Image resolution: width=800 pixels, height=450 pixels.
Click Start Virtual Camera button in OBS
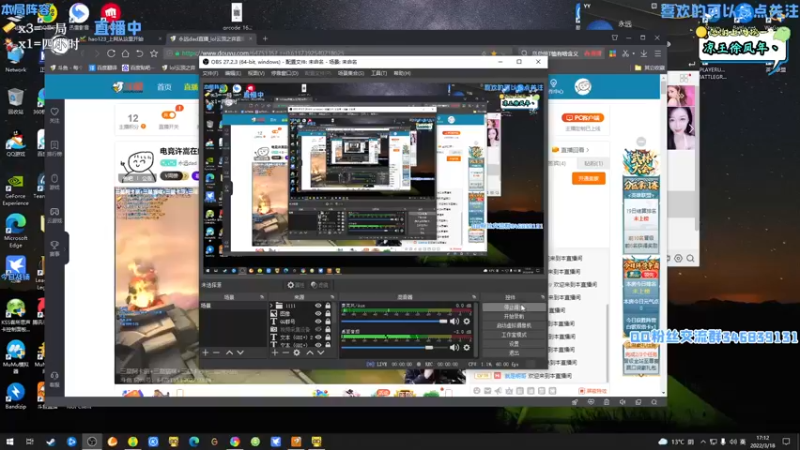pyautogui.click(x=514, y=326)
